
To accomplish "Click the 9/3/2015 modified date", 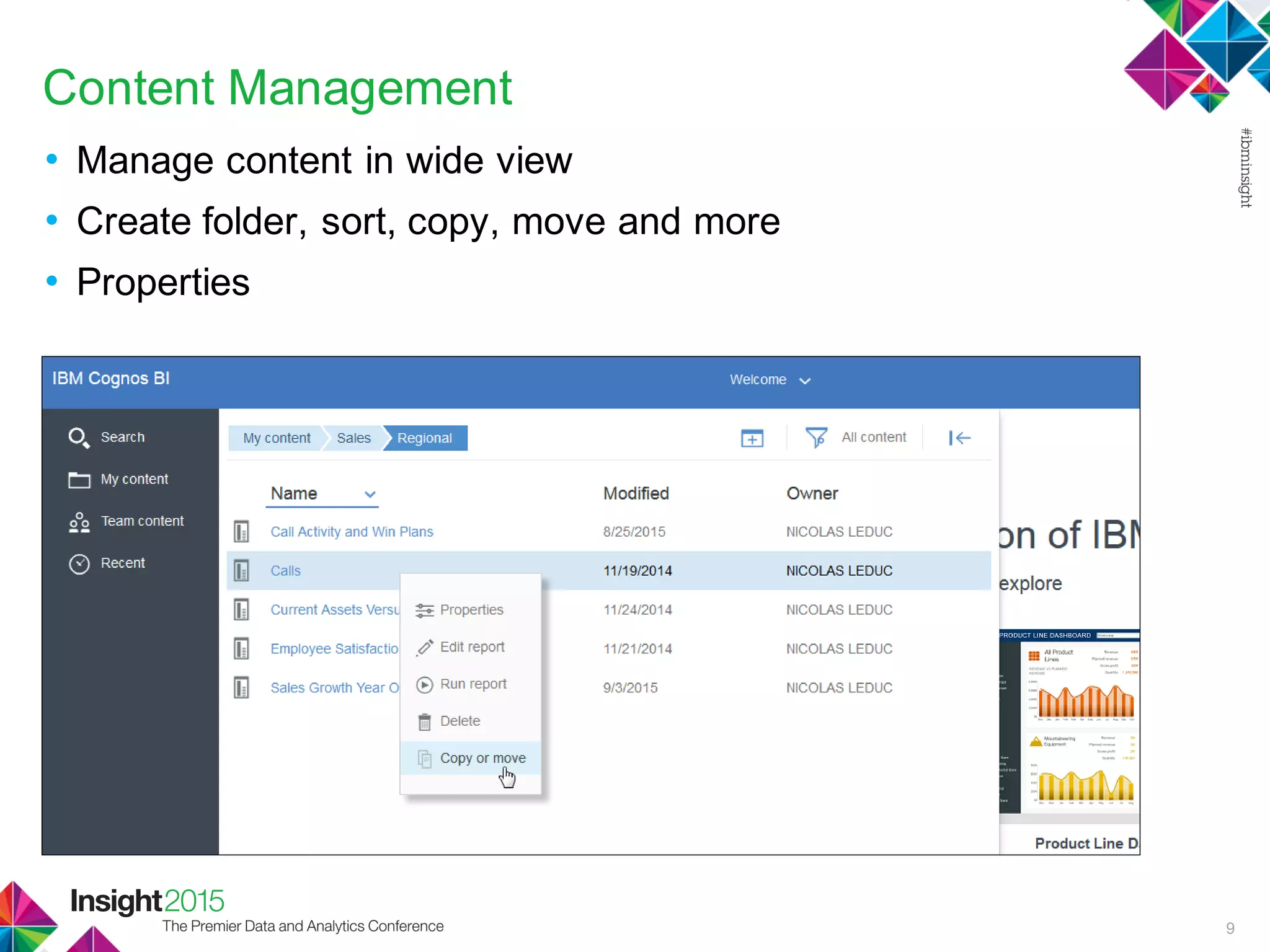I will click(x=631, y=688).
